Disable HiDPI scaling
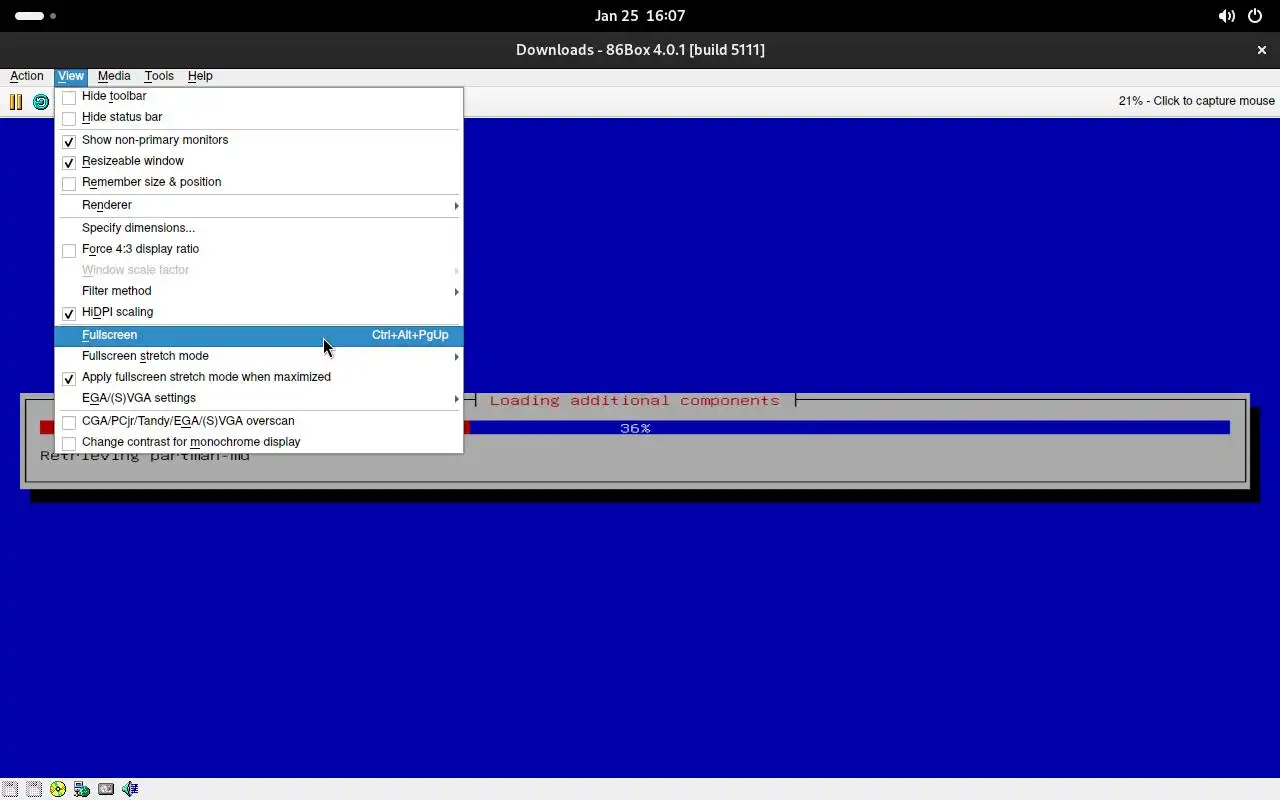1280x800 pixels. coord(259,312)
